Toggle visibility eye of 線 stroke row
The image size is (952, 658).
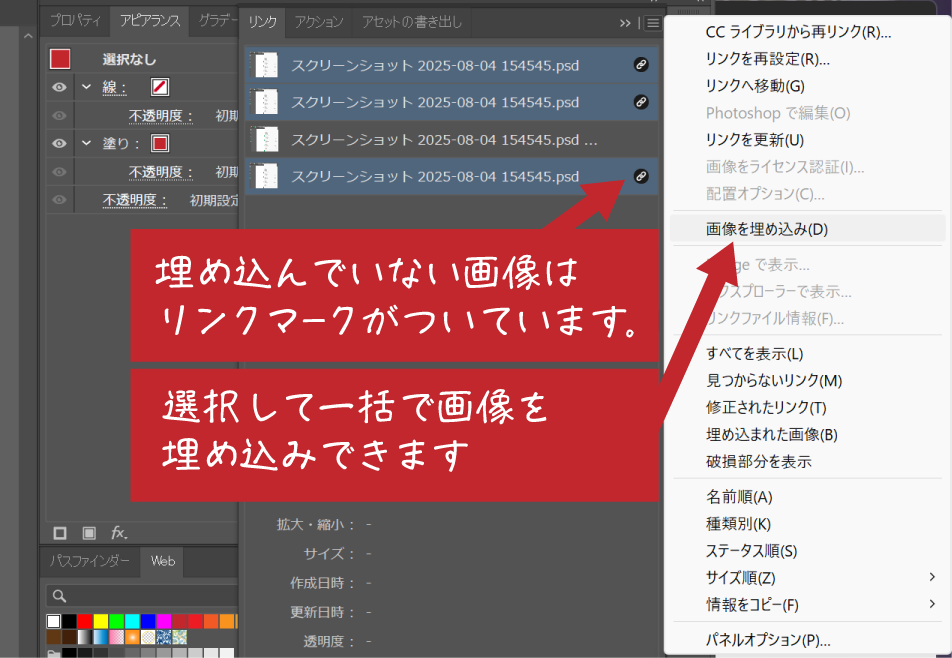(x=60, y=87)
